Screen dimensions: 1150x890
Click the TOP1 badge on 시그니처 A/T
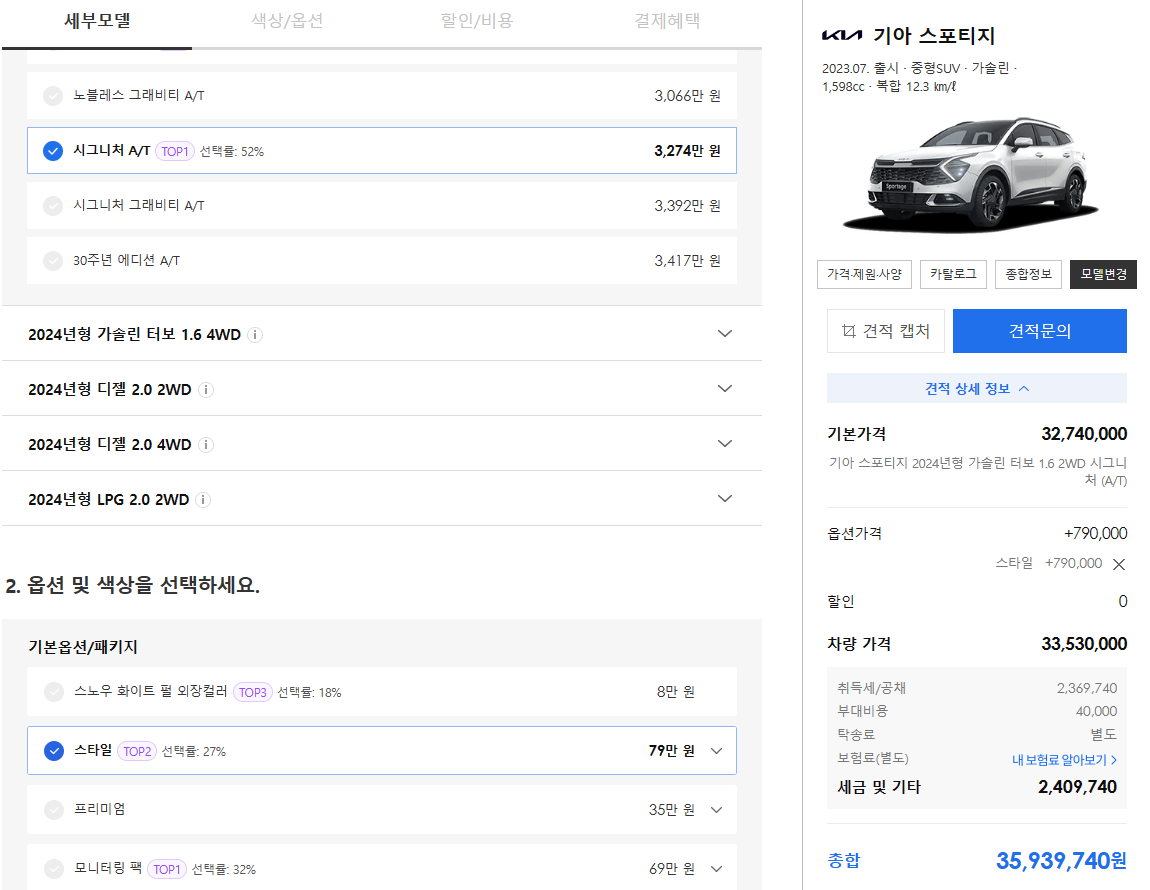click(175, 151)
